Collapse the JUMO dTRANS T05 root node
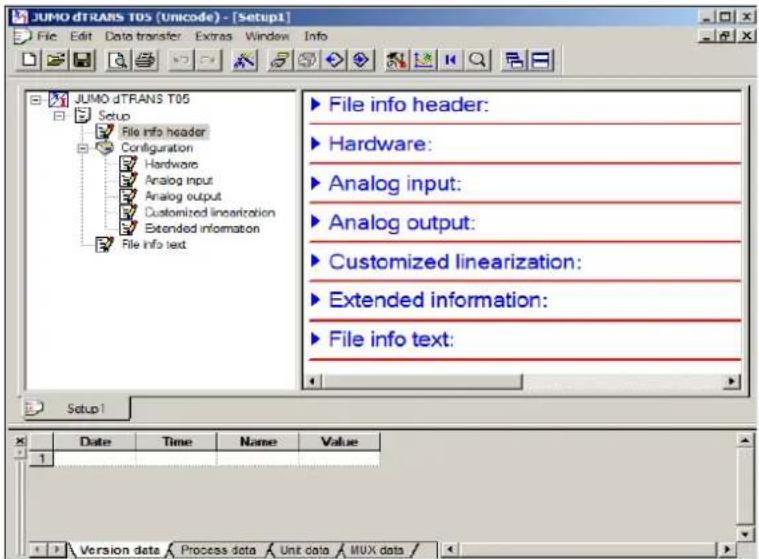The image size is (759, 559). tap(35, 100)
